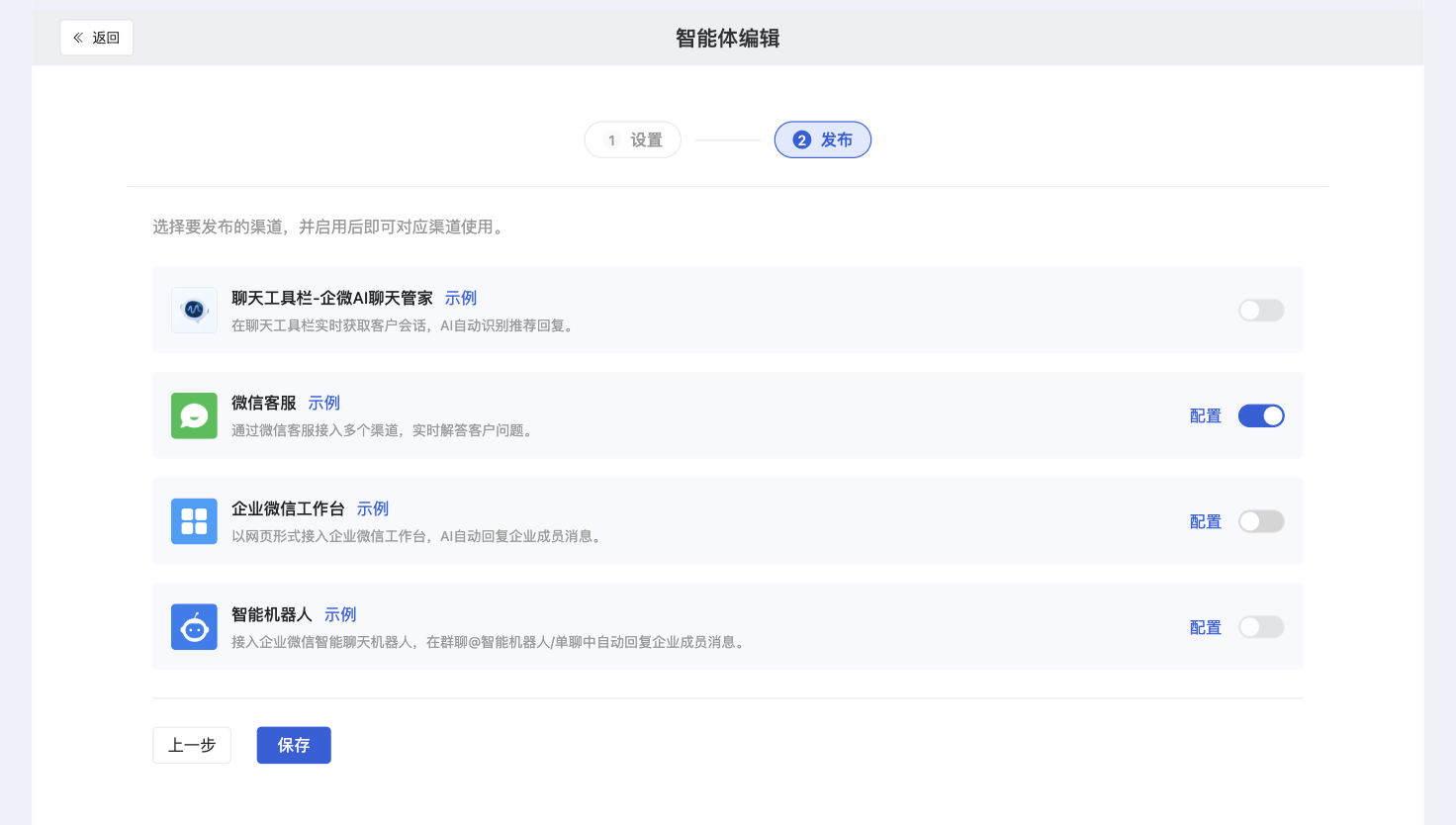
Task: Switch on the 智能机器人 toggle
Action: point(1261,627)
